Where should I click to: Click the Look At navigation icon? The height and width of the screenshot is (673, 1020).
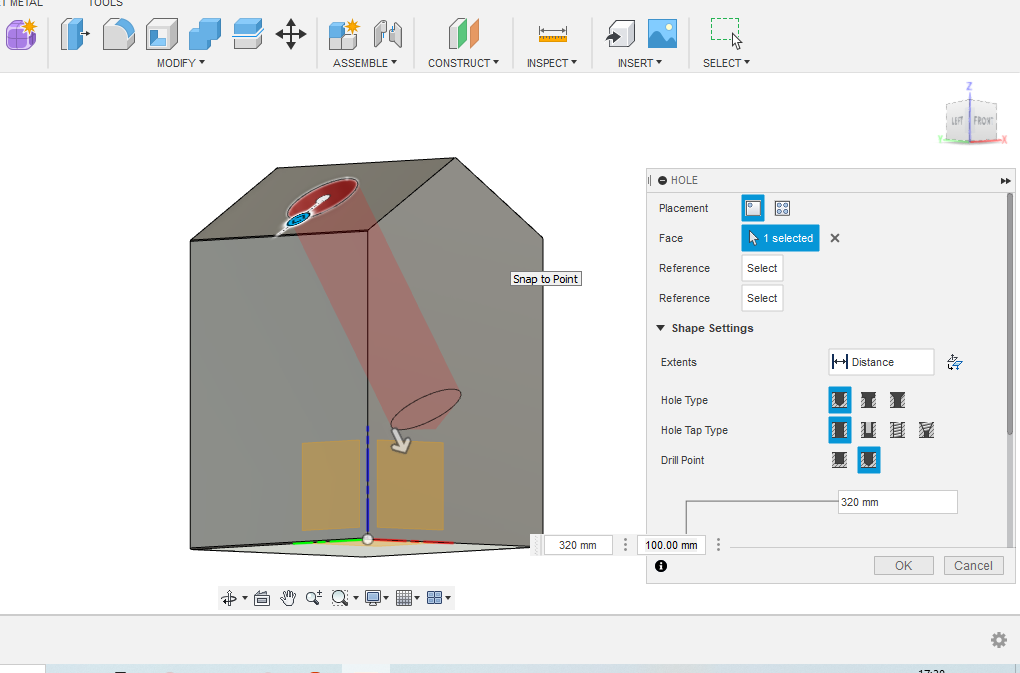[x=262, y=598]
